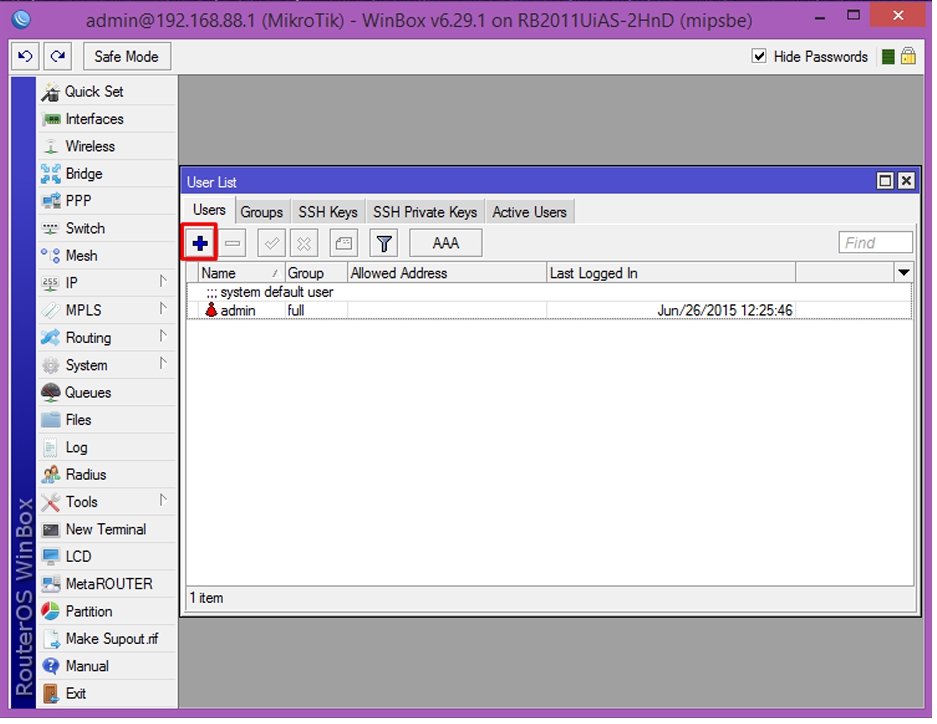Expand the MPLS submenu
The image size is (937, 724).
[108, 311]
